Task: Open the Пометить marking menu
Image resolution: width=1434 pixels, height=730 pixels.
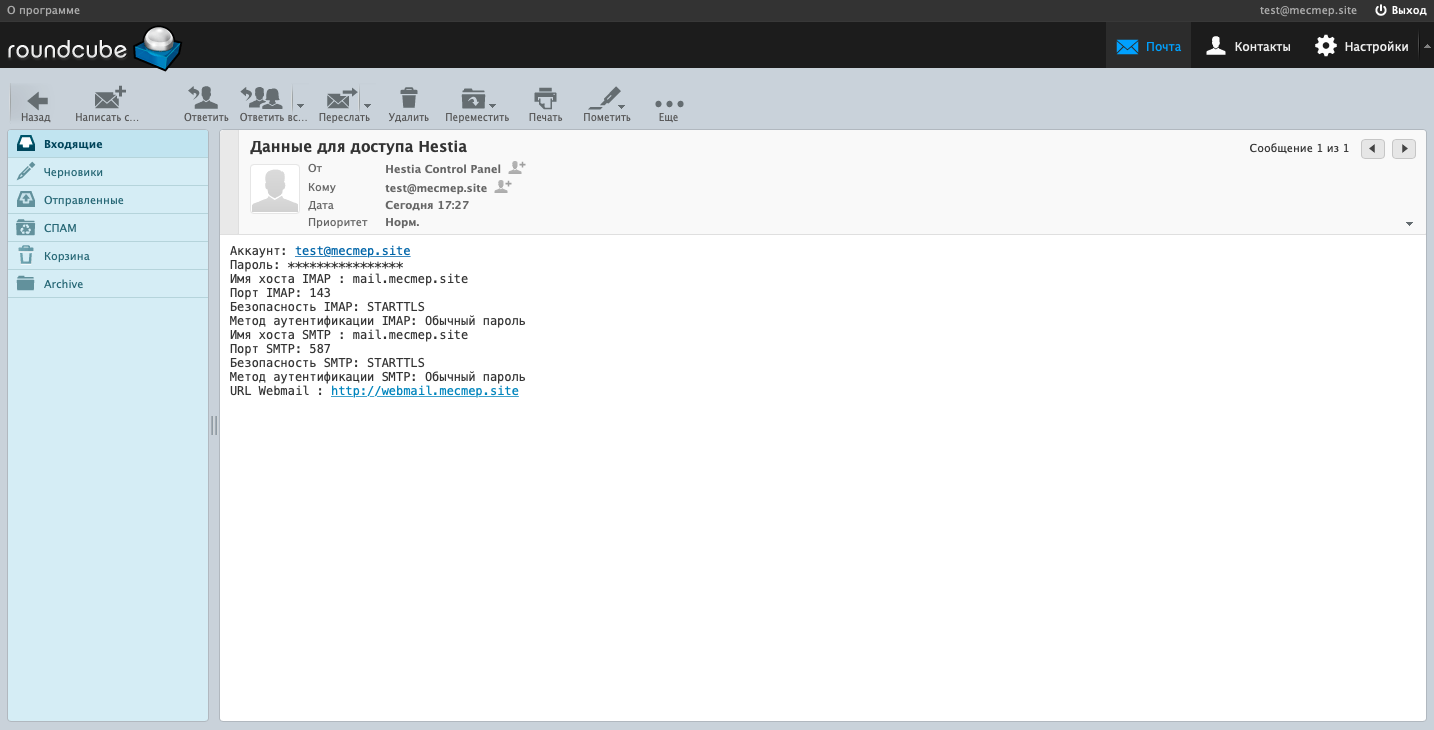Action: point(607,104)
